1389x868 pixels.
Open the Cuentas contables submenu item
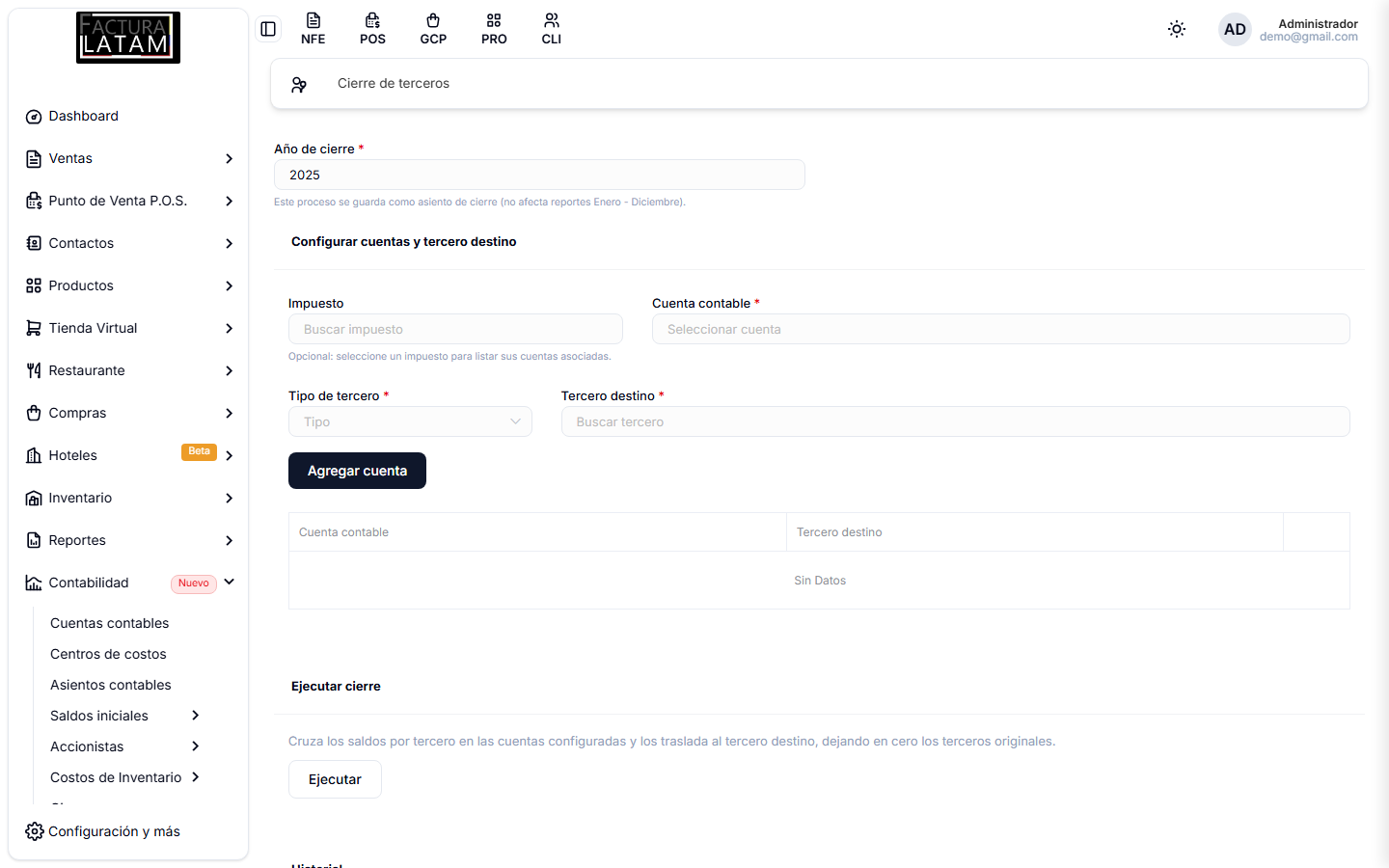point(109,623)
